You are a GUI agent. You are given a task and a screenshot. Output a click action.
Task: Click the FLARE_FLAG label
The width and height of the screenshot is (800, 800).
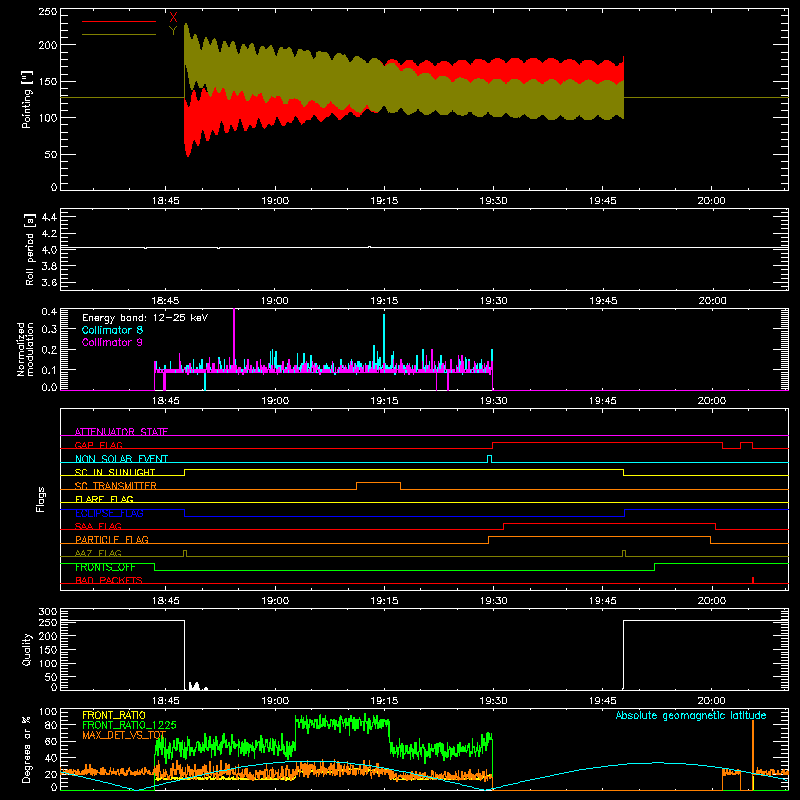click(104, 499)
